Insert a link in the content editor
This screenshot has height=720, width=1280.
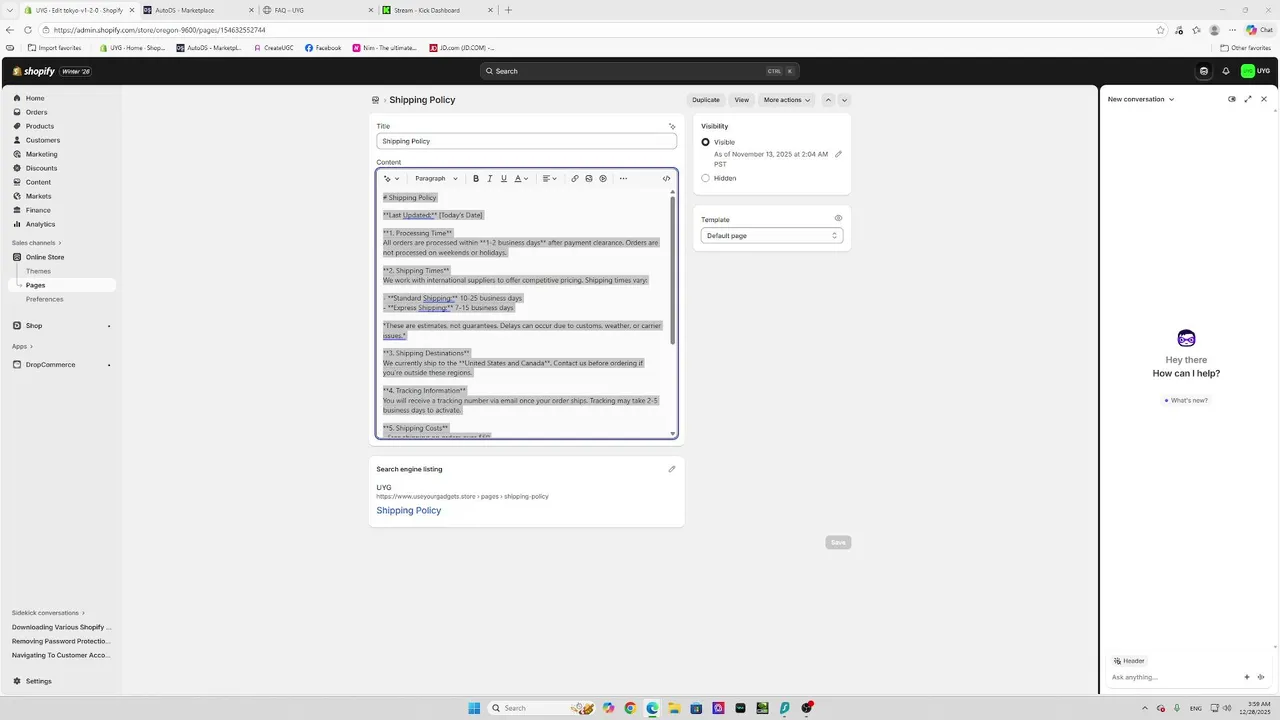(x=575, y=179)
